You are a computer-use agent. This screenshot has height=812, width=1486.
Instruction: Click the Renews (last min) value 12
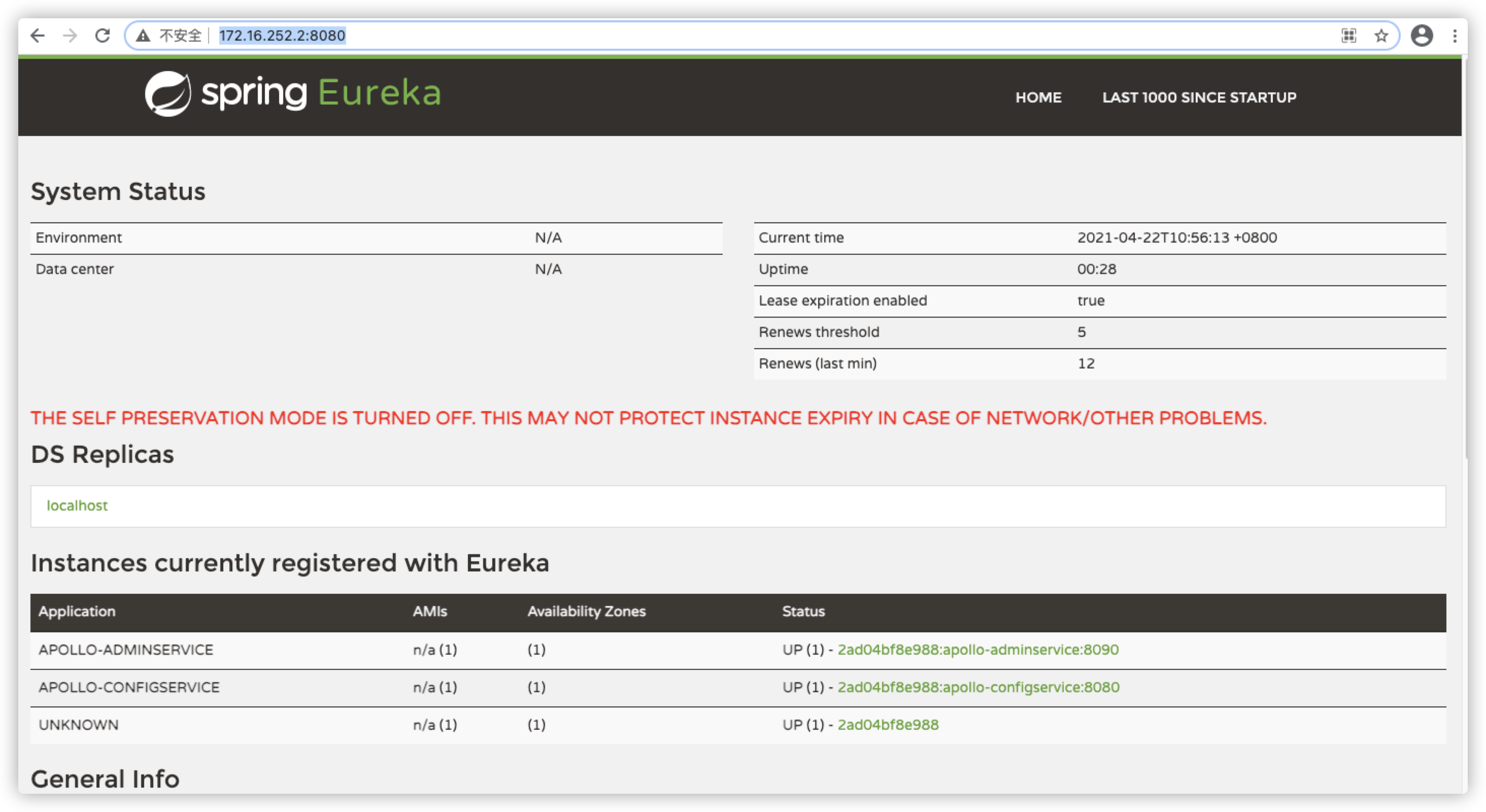1086,364
